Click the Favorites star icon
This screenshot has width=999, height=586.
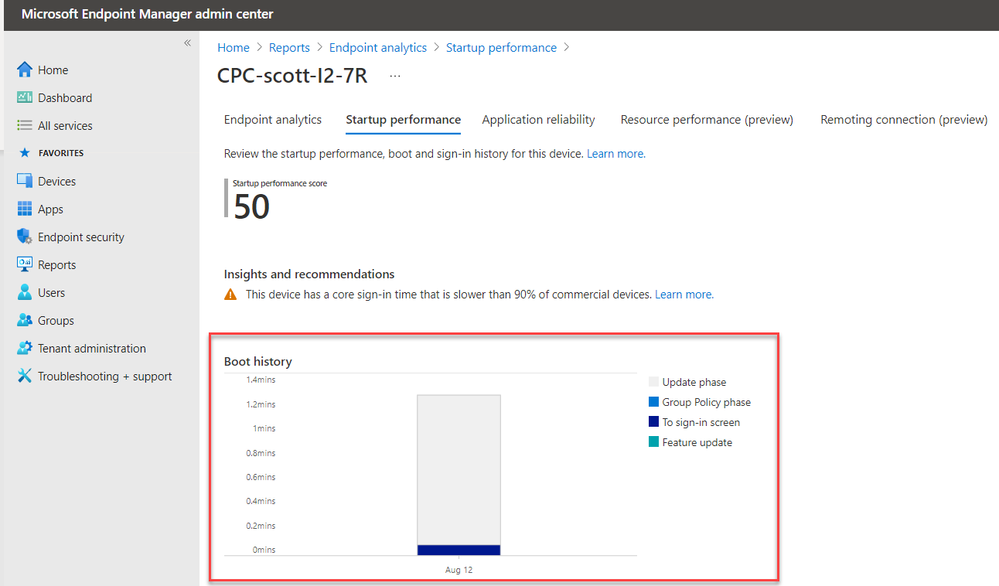[x=24, y=153]
